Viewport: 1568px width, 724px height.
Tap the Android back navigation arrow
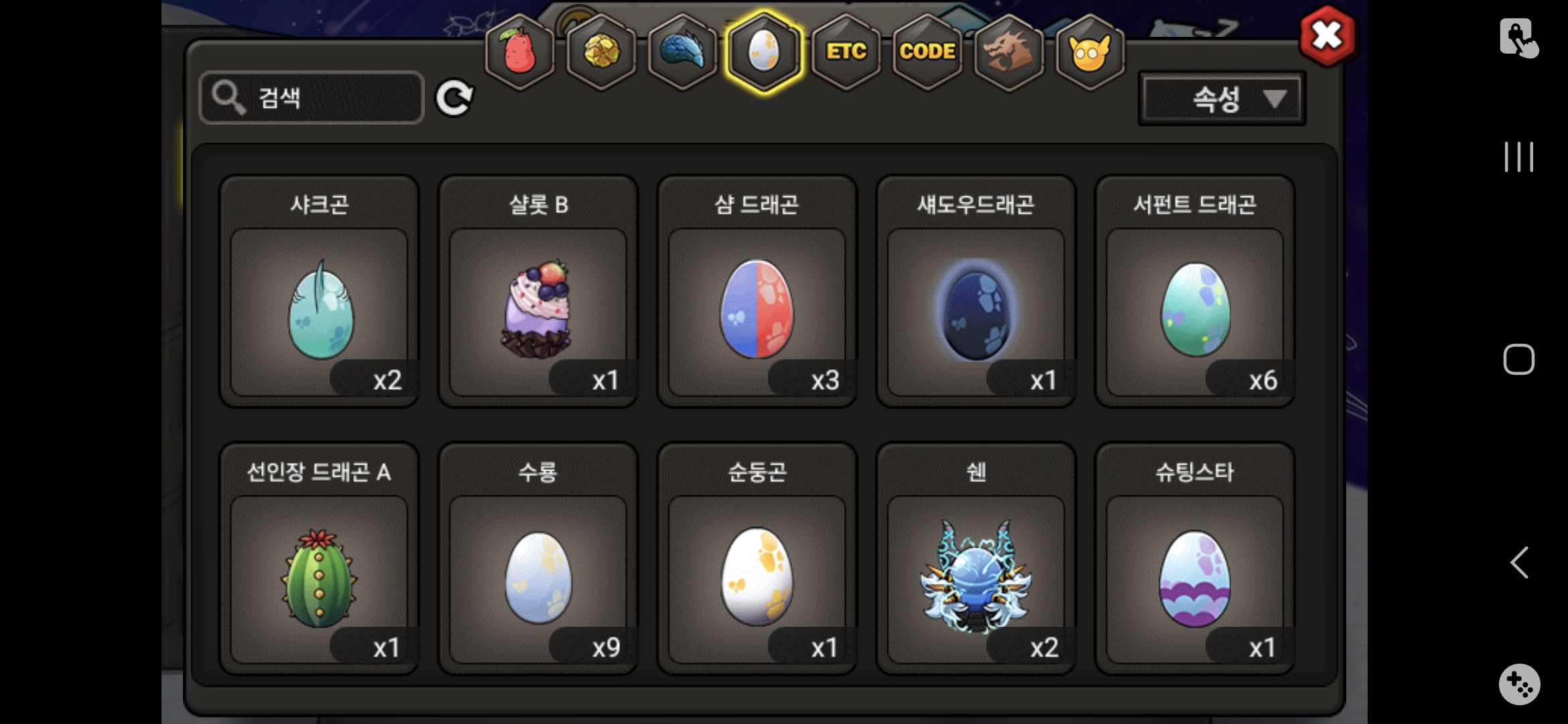(x=1519, y=562)
